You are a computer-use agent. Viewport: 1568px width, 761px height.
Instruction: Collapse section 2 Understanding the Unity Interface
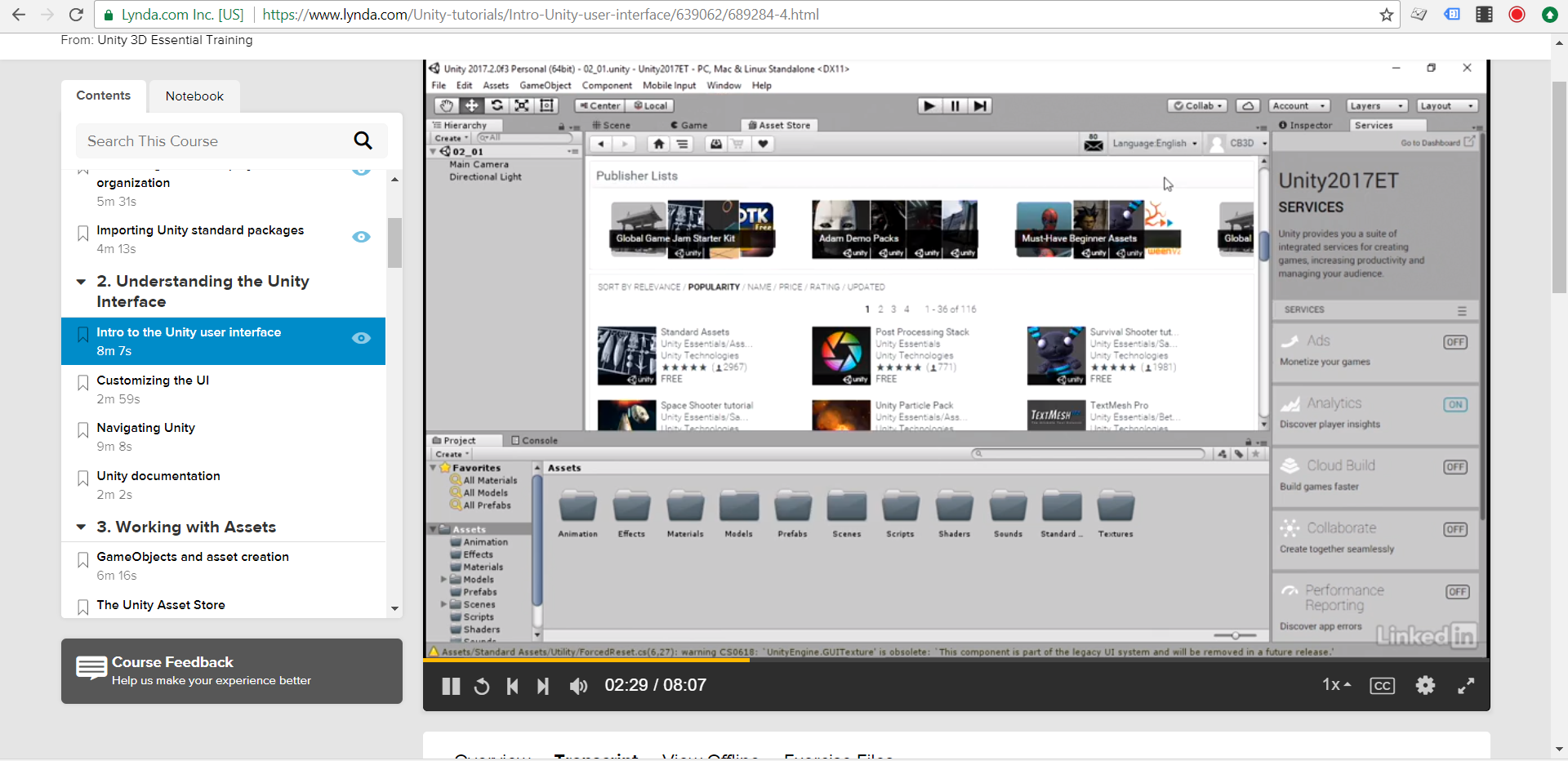tap(81, 282)
